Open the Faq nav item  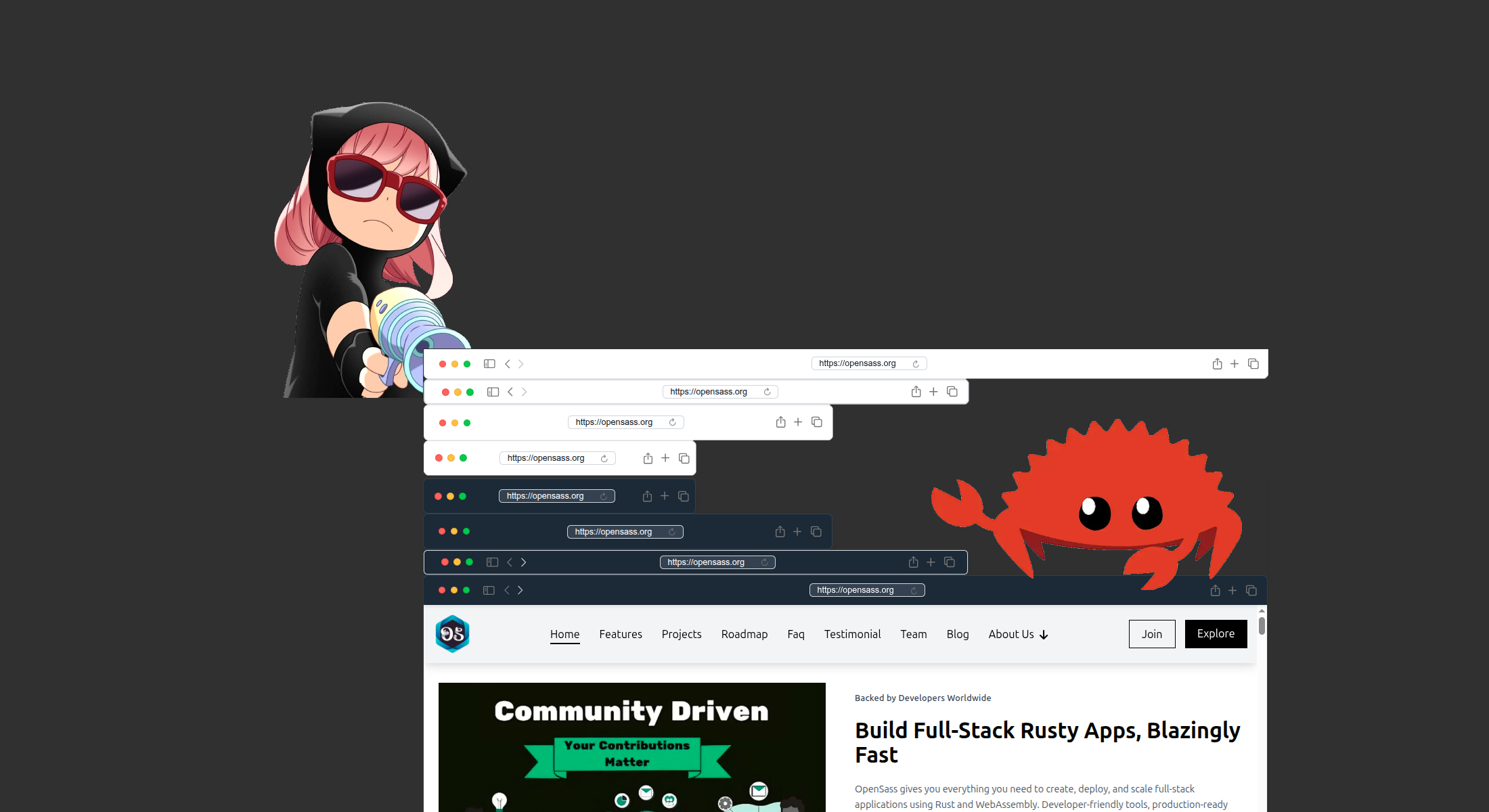796,634
